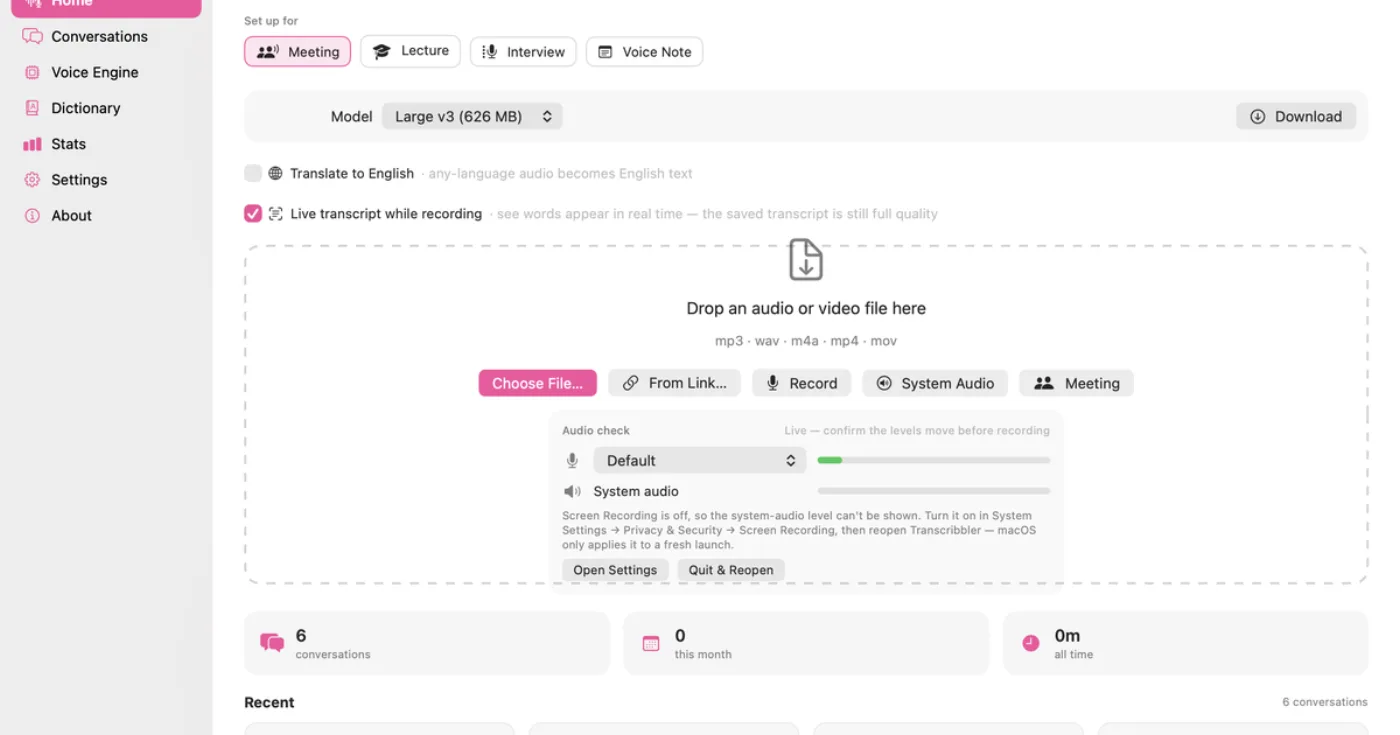
Task: Click Choose File button
Action: point(538,383)
